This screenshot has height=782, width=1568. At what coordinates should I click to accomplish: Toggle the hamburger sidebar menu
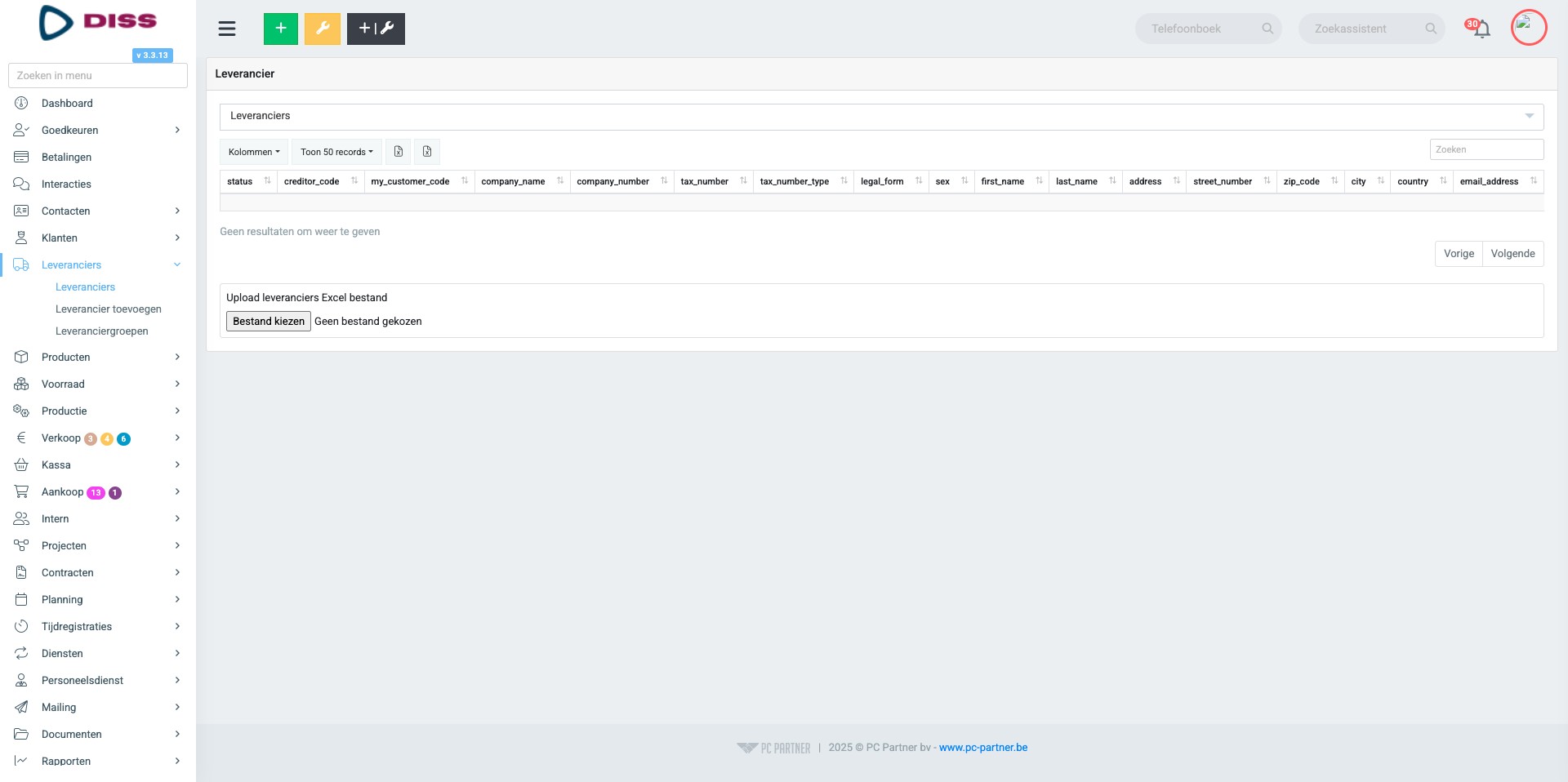(x=227, y=29)
